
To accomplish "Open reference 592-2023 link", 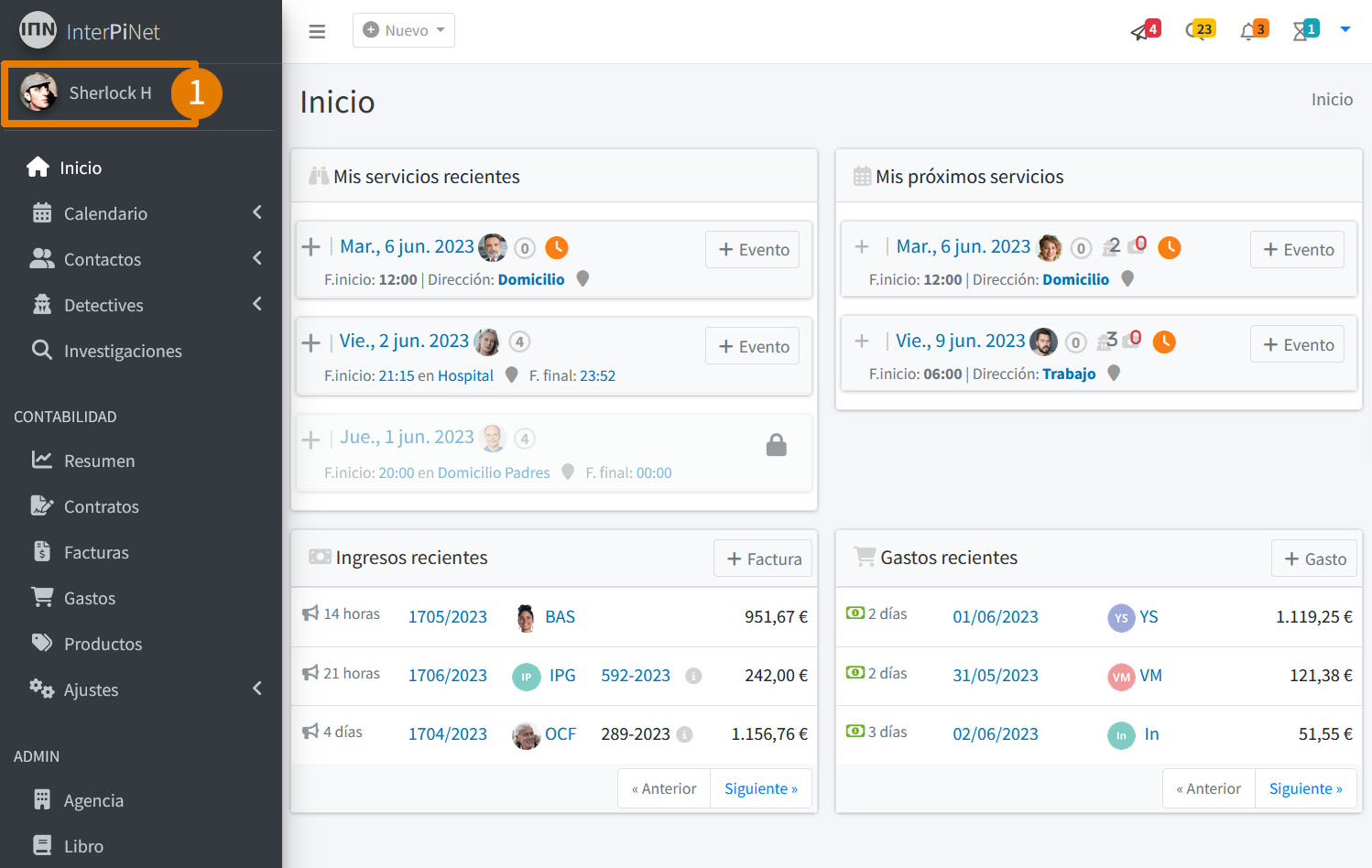I will click(636, 675).
